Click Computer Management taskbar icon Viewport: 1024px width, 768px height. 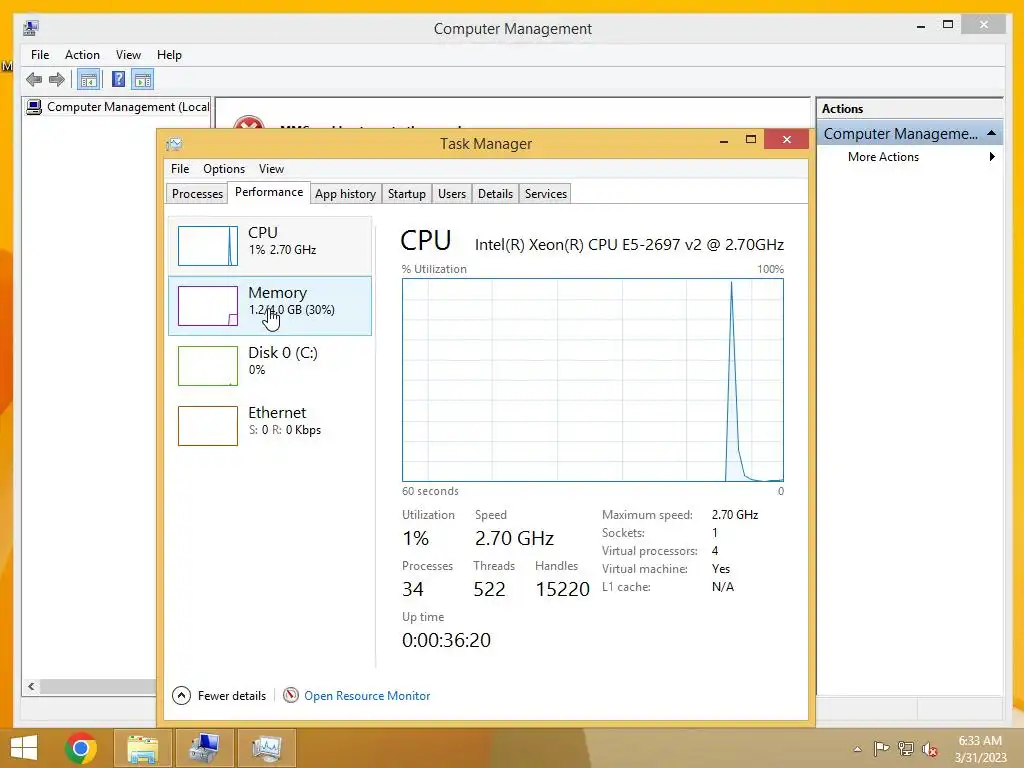click(204, 748)
